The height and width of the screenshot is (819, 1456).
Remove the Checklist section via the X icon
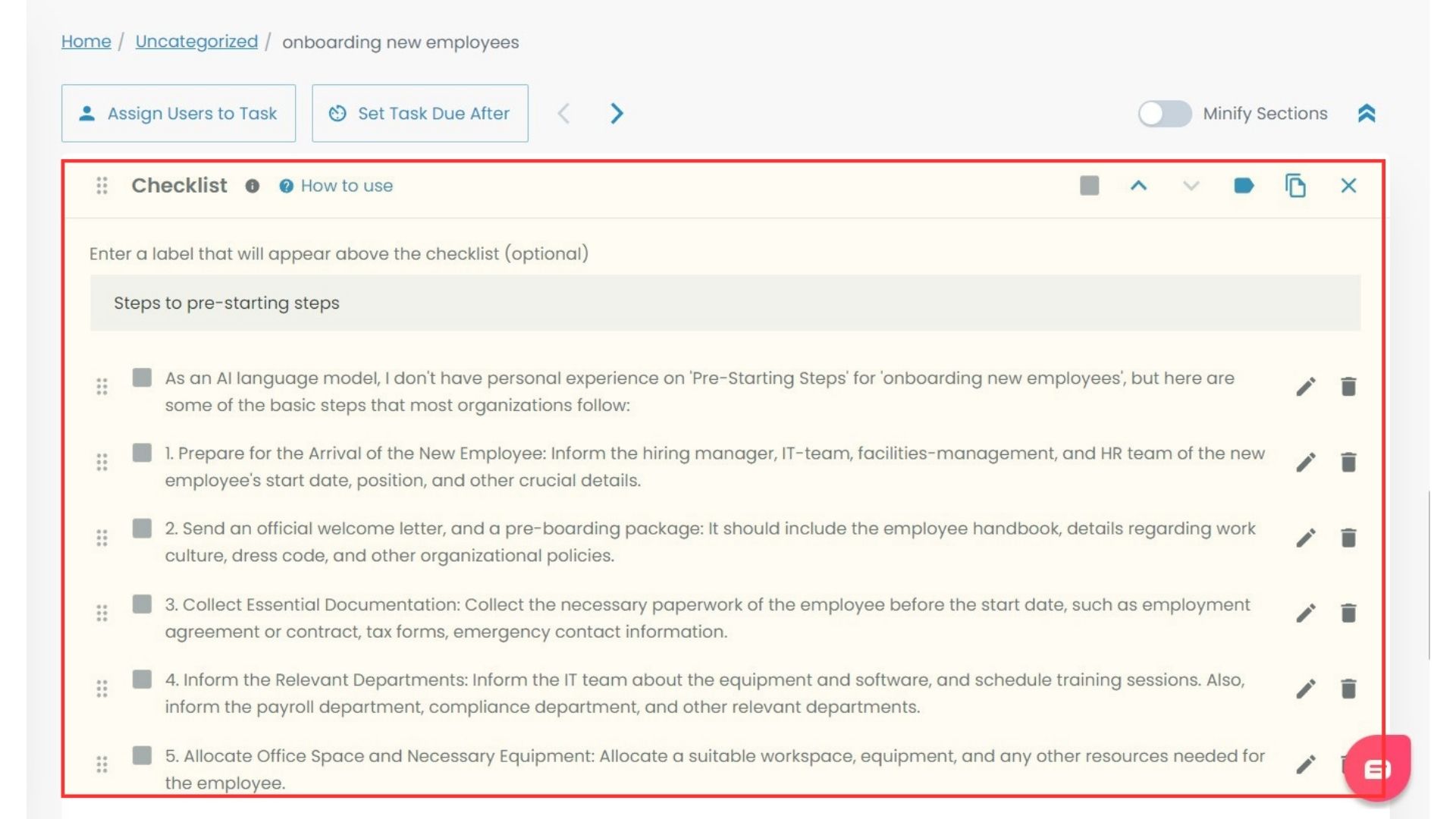(x=1348, y=185)
